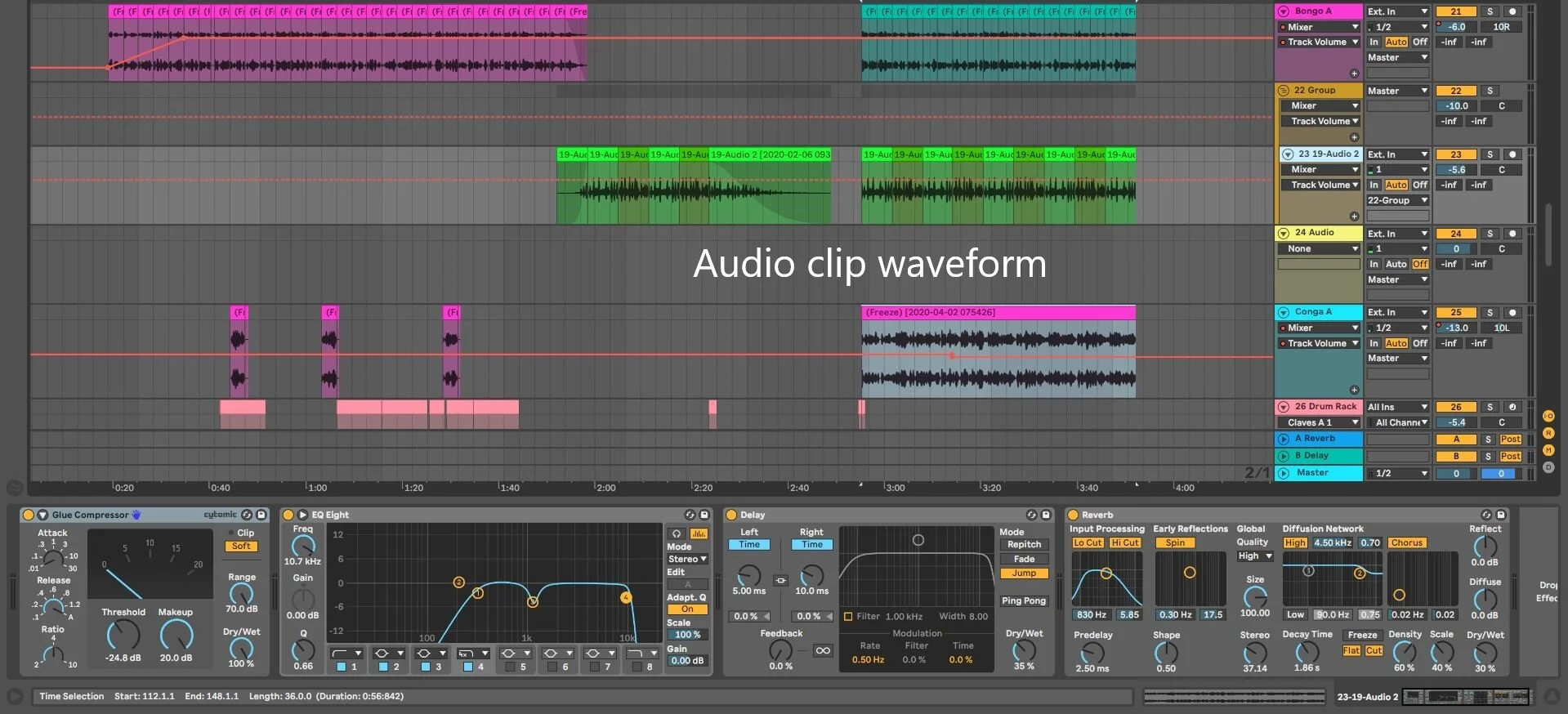The width and height of the screenshot is (1568, 714).
Task: Deactivate the EQ Eight device
Action: click(288, 515)
